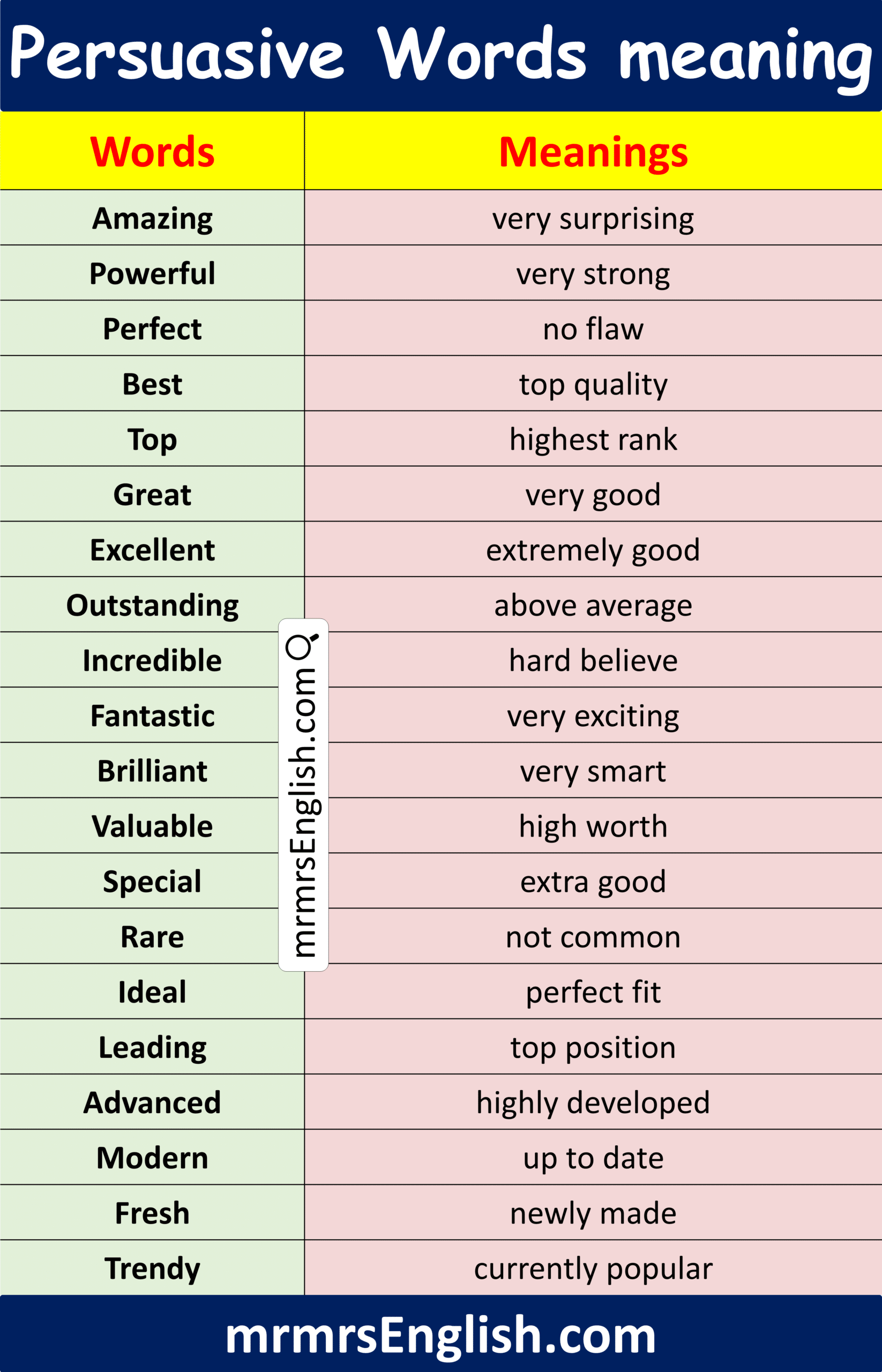Select the 'Perfect' word cell
The width and height of the screenshot is (882, 1372).
click(152, 329)
